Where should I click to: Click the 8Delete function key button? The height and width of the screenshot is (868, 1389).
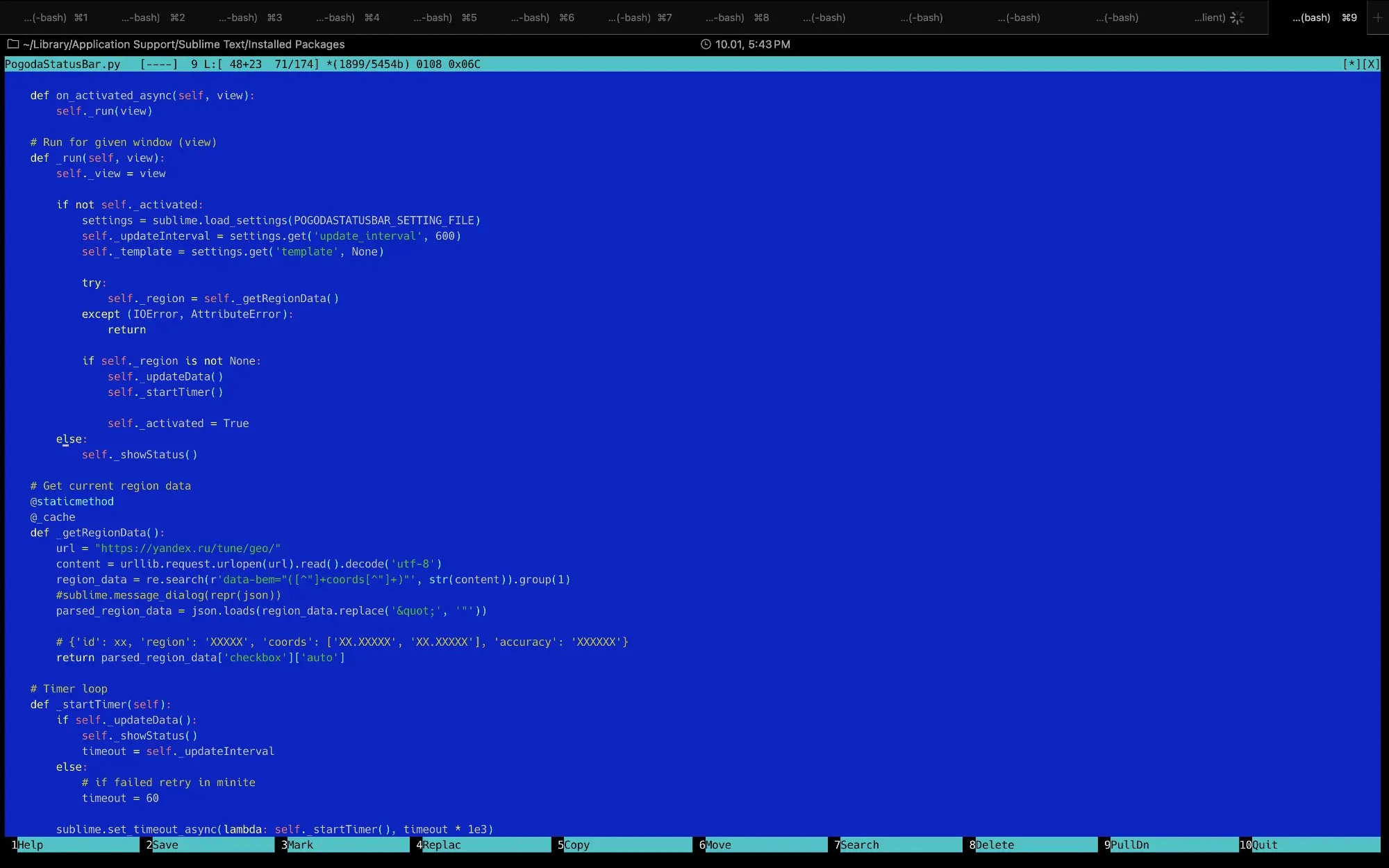[1033, 844]
